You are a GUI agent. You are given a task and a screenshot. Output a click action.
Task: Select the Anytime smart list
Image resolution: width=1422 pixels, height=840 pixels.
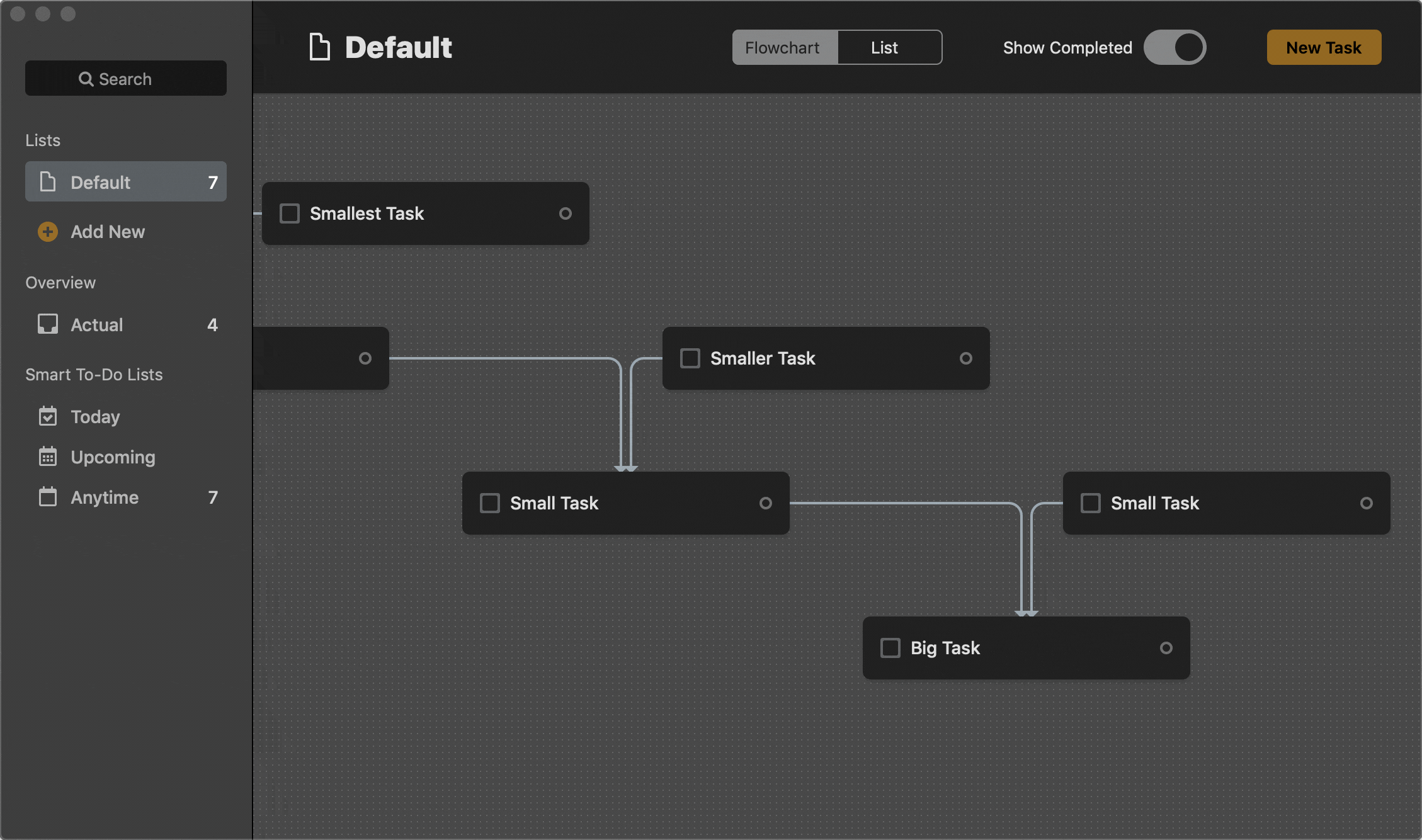104,497
